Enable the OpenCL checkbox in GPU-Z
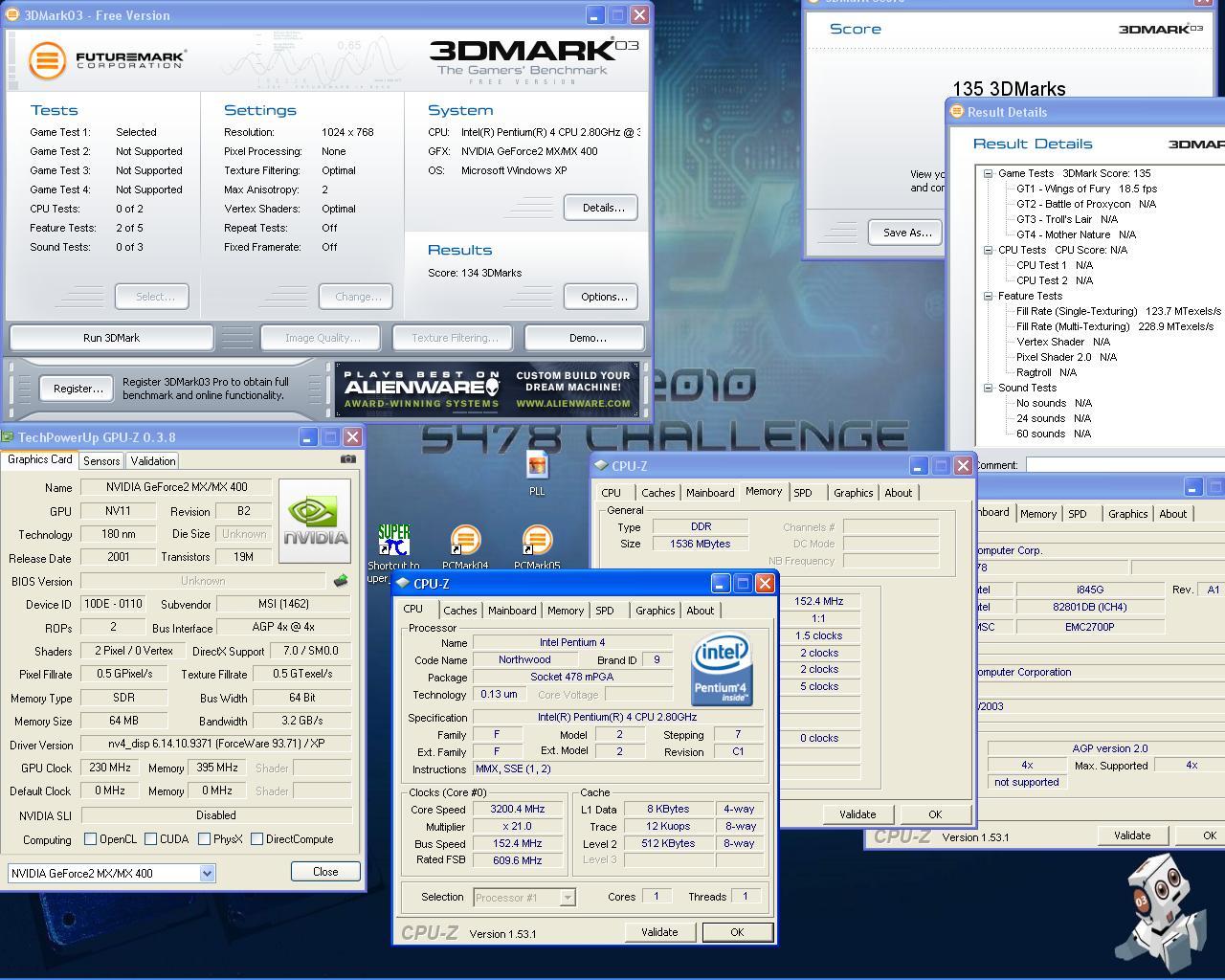The height and width of the screenshot is (980, 1225). [x=90, y=839]
